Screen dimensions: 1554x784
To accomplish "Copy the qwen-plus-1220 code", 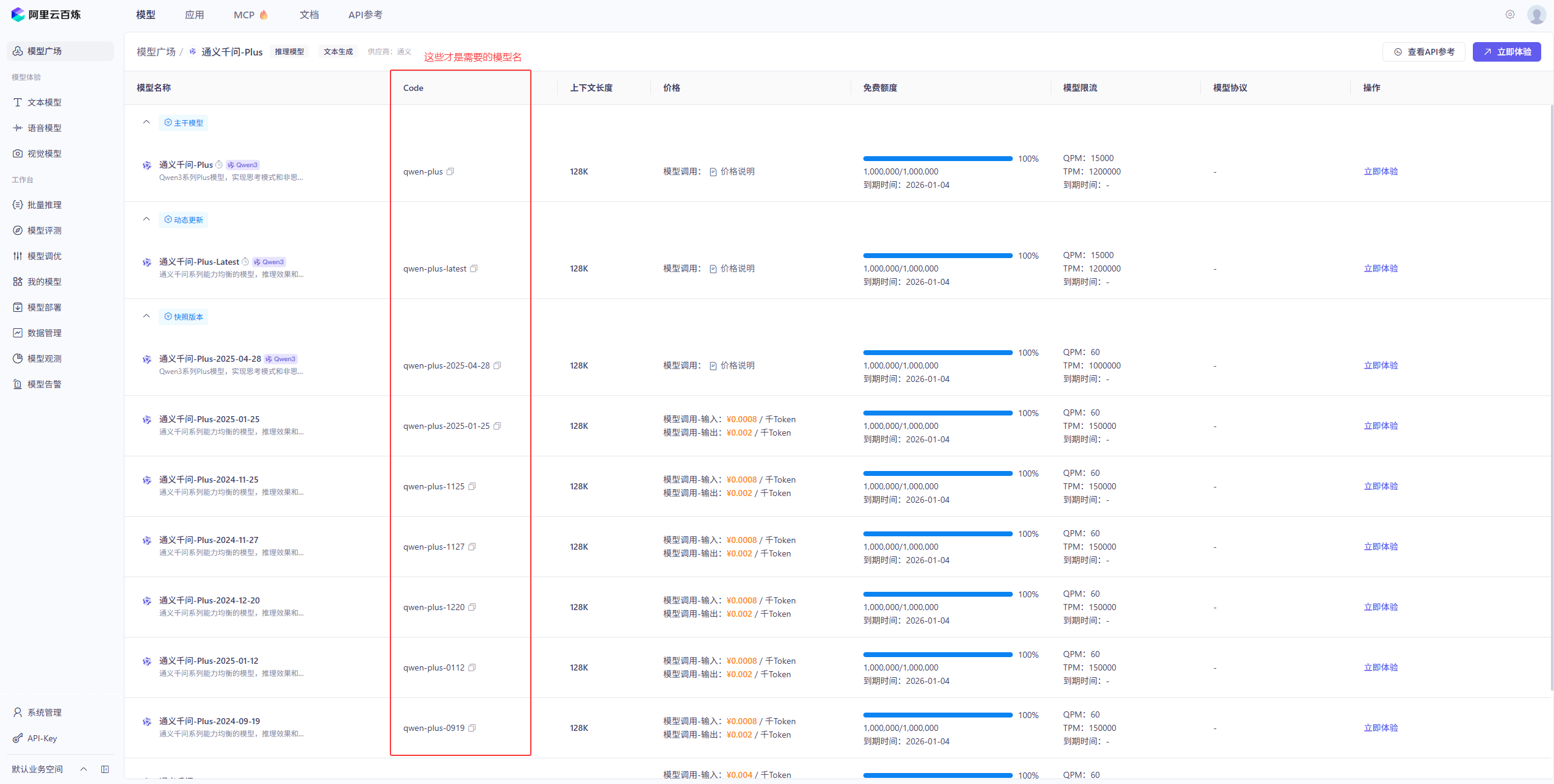I will tap(472, 607).
